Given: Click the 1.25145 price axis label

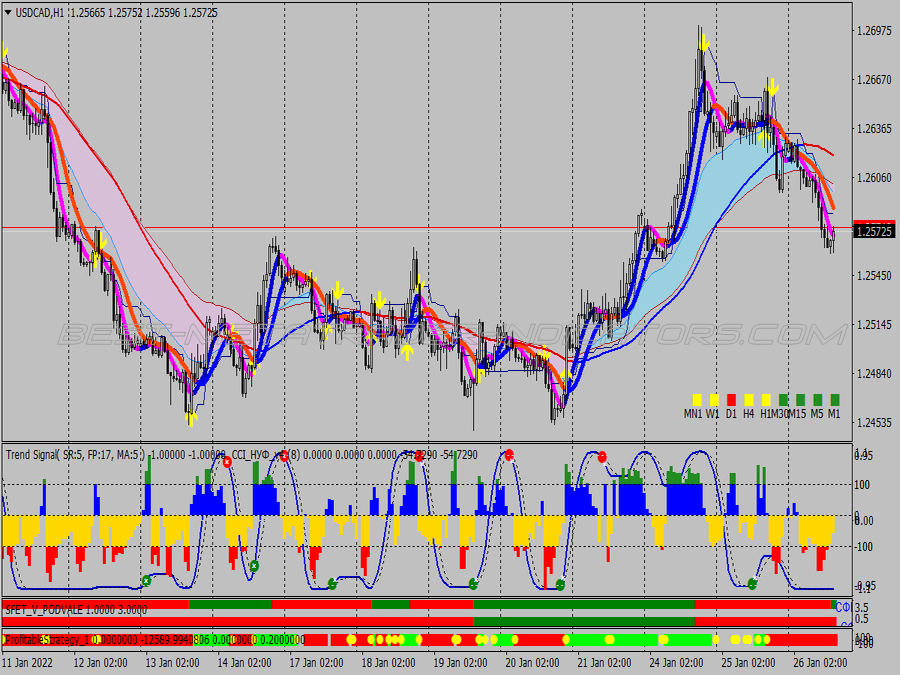Looking at the screenshot, I should pyautogui.click(x=874, y=325).
